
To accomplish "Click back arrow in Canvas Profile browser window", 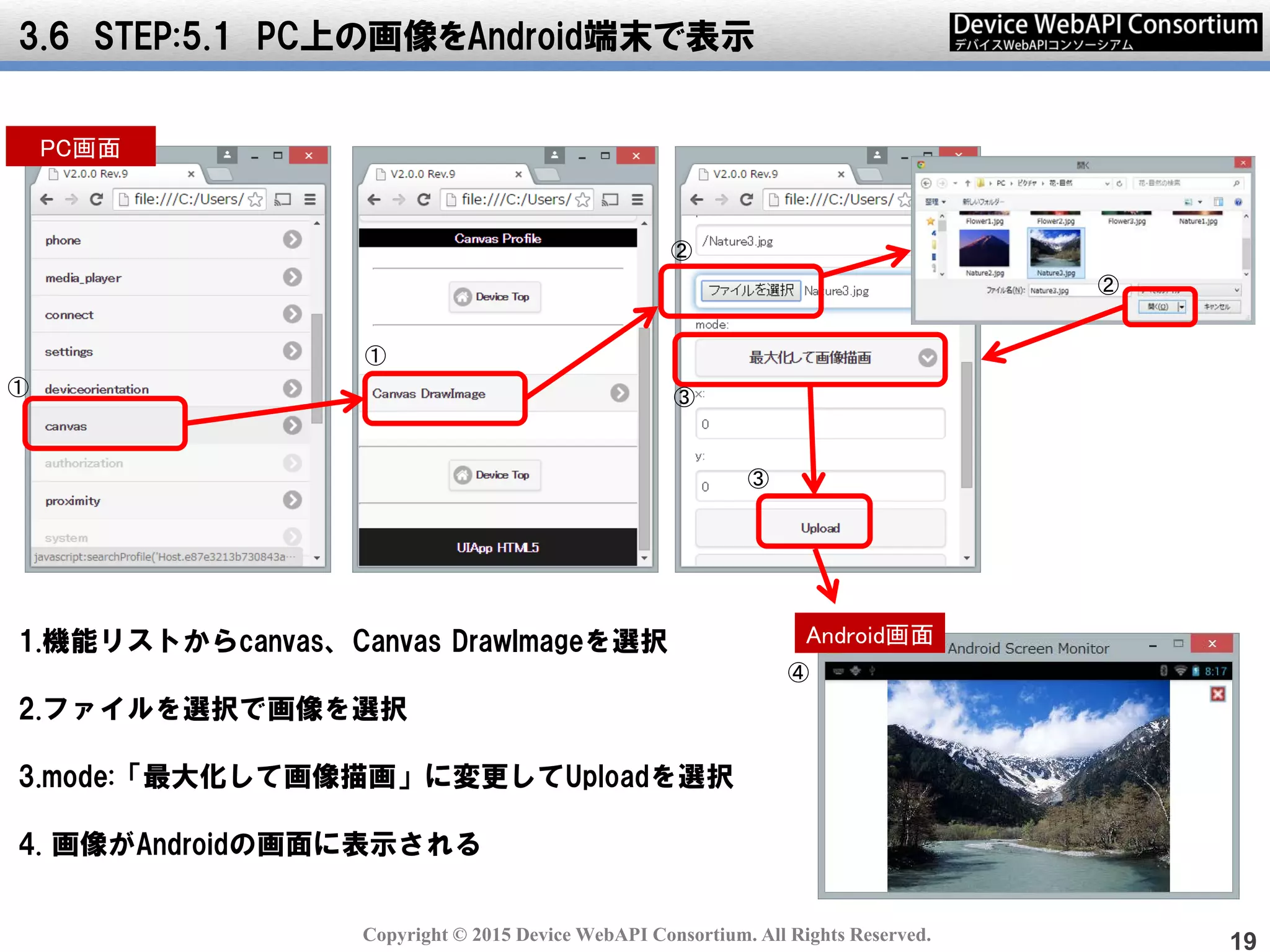I will click(374, 200).
